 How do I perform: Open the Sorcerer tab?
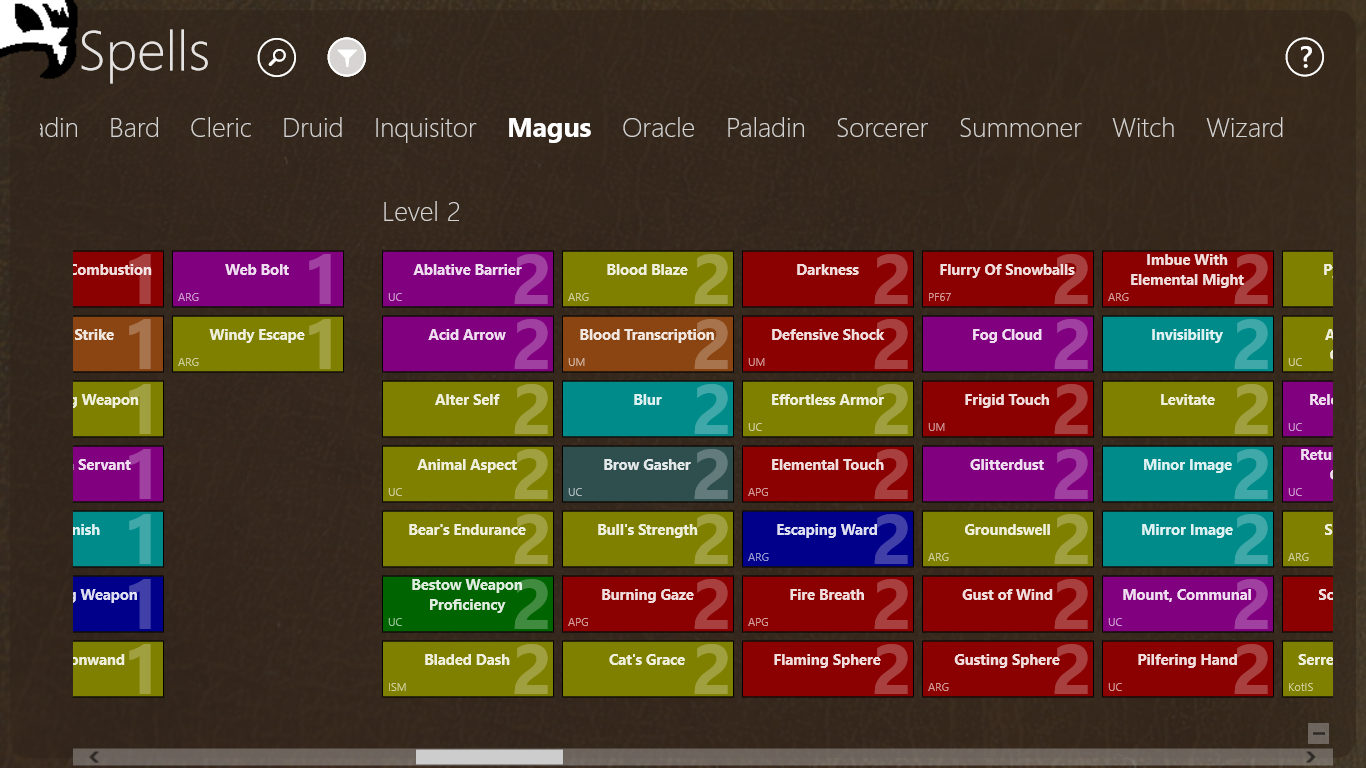[x=882, y=128]
